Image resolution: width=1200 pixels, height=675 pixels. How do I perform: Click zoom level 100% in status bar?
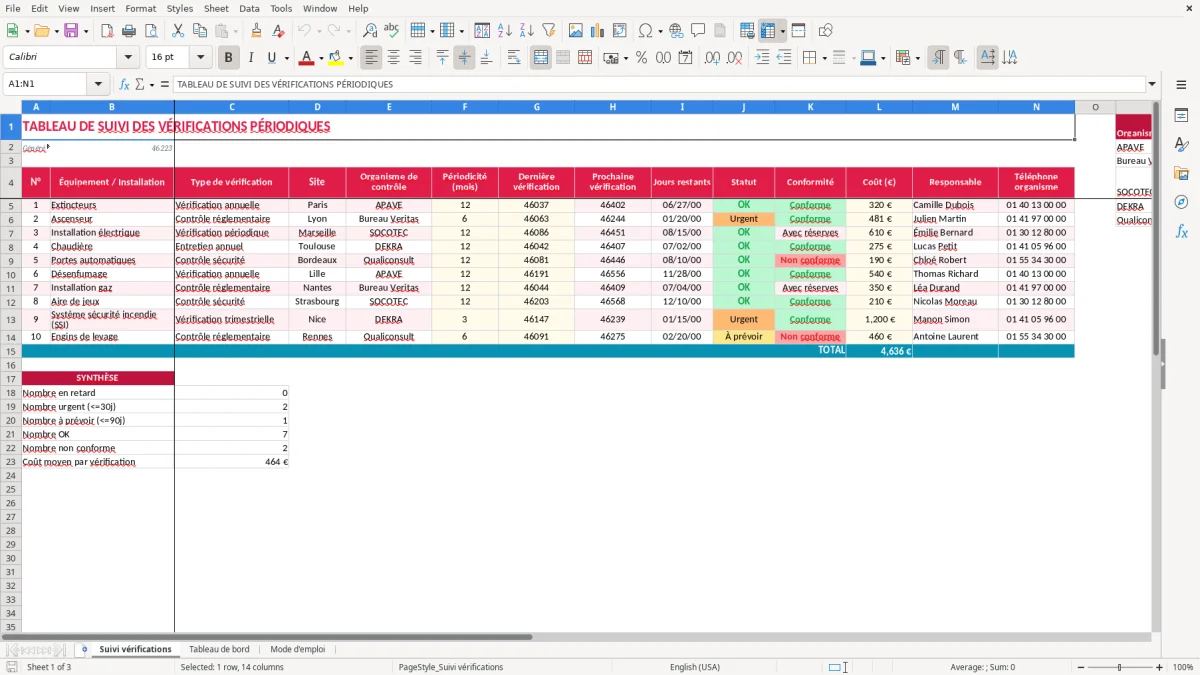1182,667
